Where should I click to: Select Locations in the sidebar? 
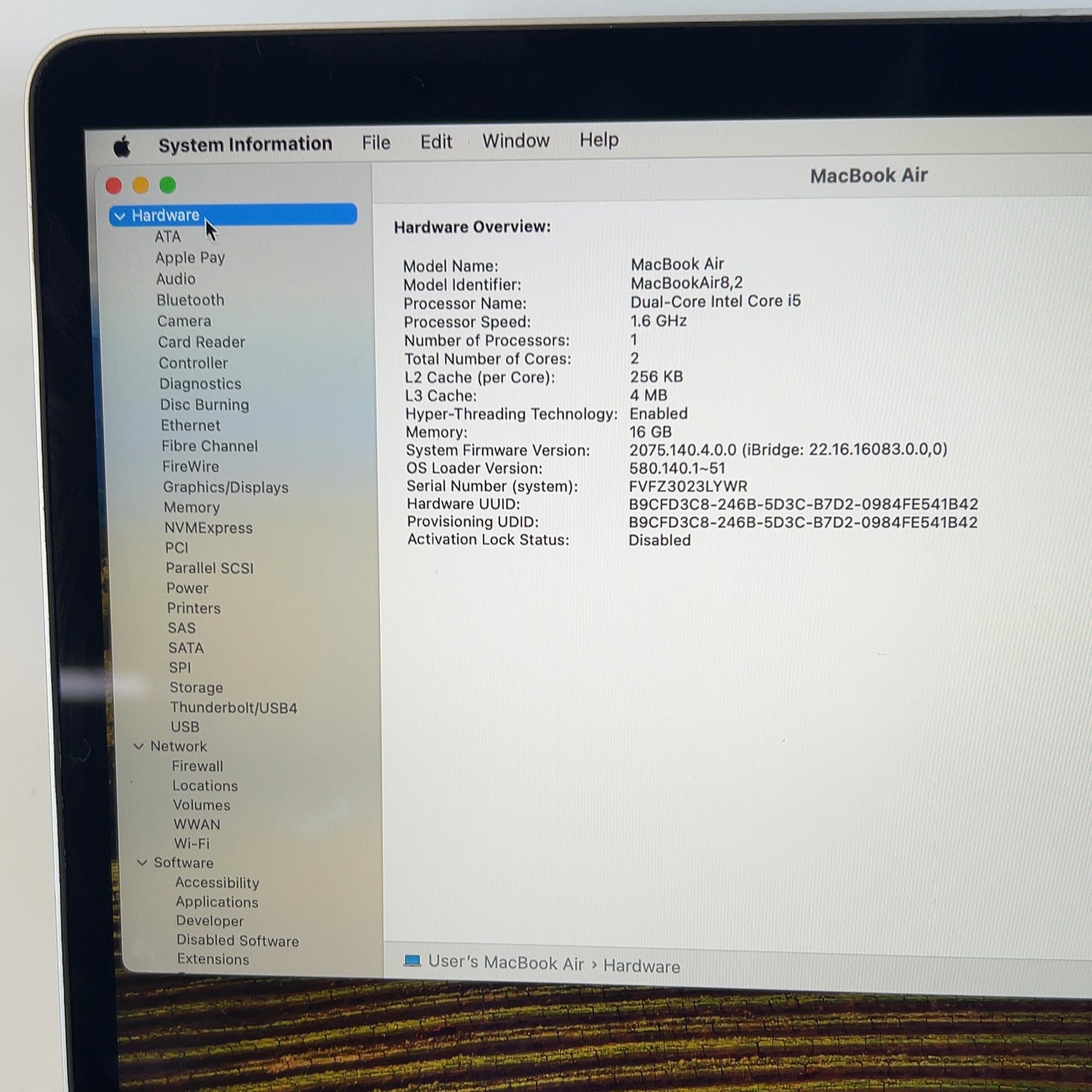(x=205, y=786)
